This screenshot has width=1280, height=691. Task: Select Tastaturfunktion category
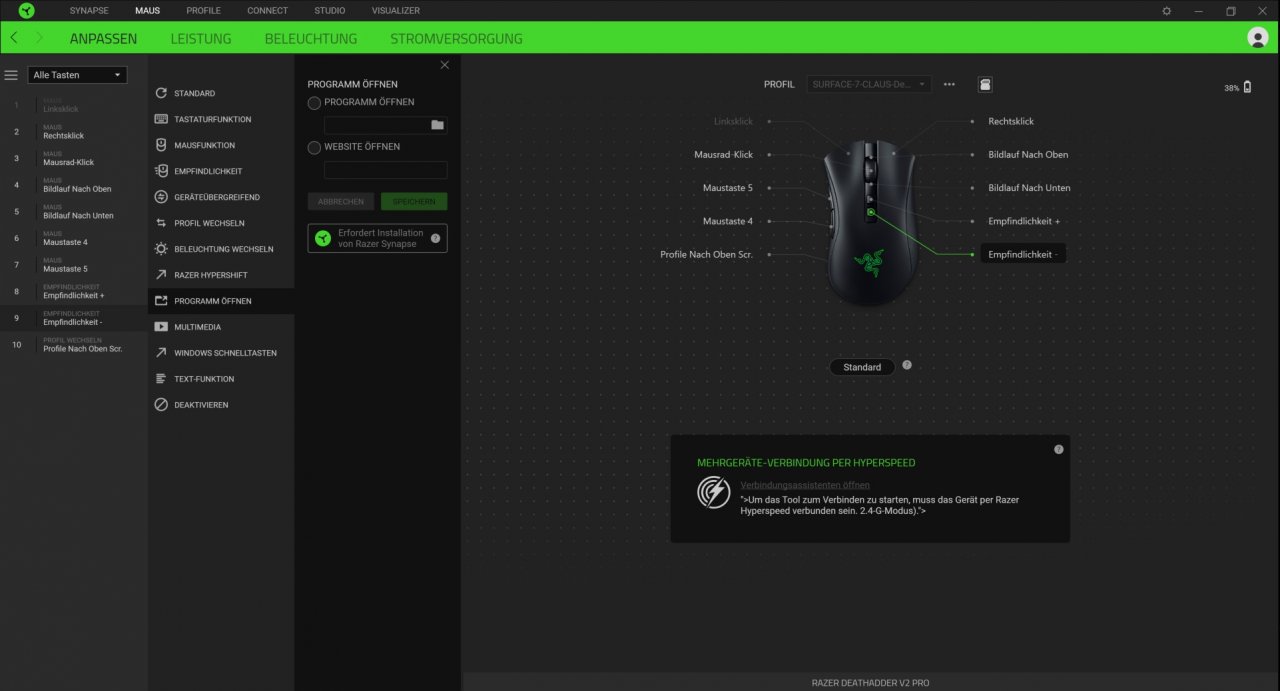[x=221, y=119]
